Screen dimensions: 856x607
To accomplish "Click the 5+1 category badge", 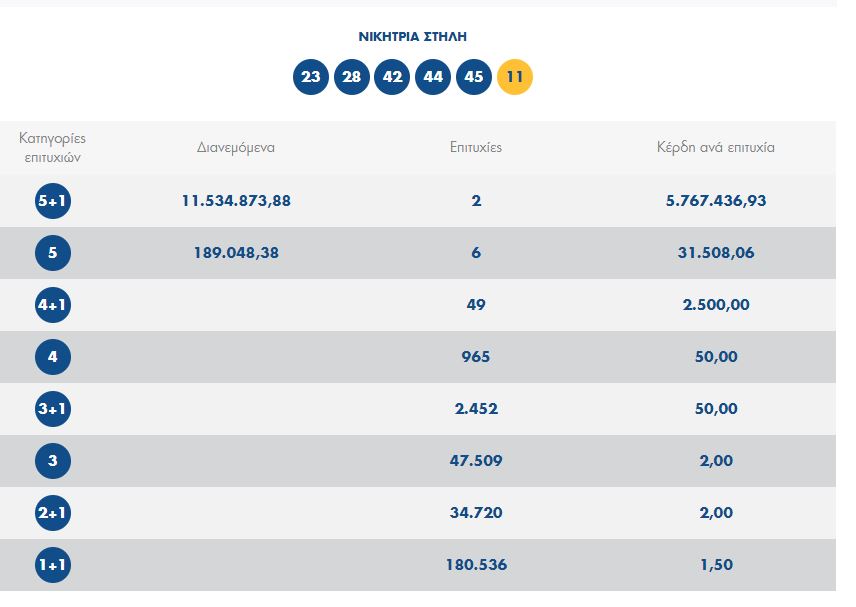I will [53, 201].
